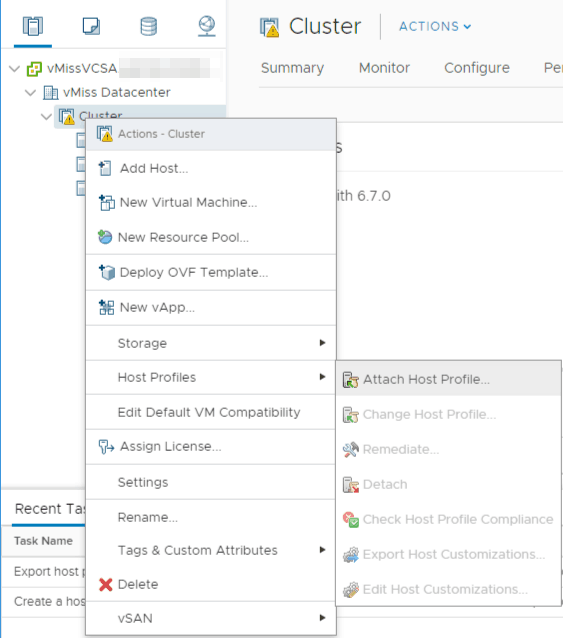
Task: Collapse the Cluster tree node chevron
Action: (x=46, y=117)
